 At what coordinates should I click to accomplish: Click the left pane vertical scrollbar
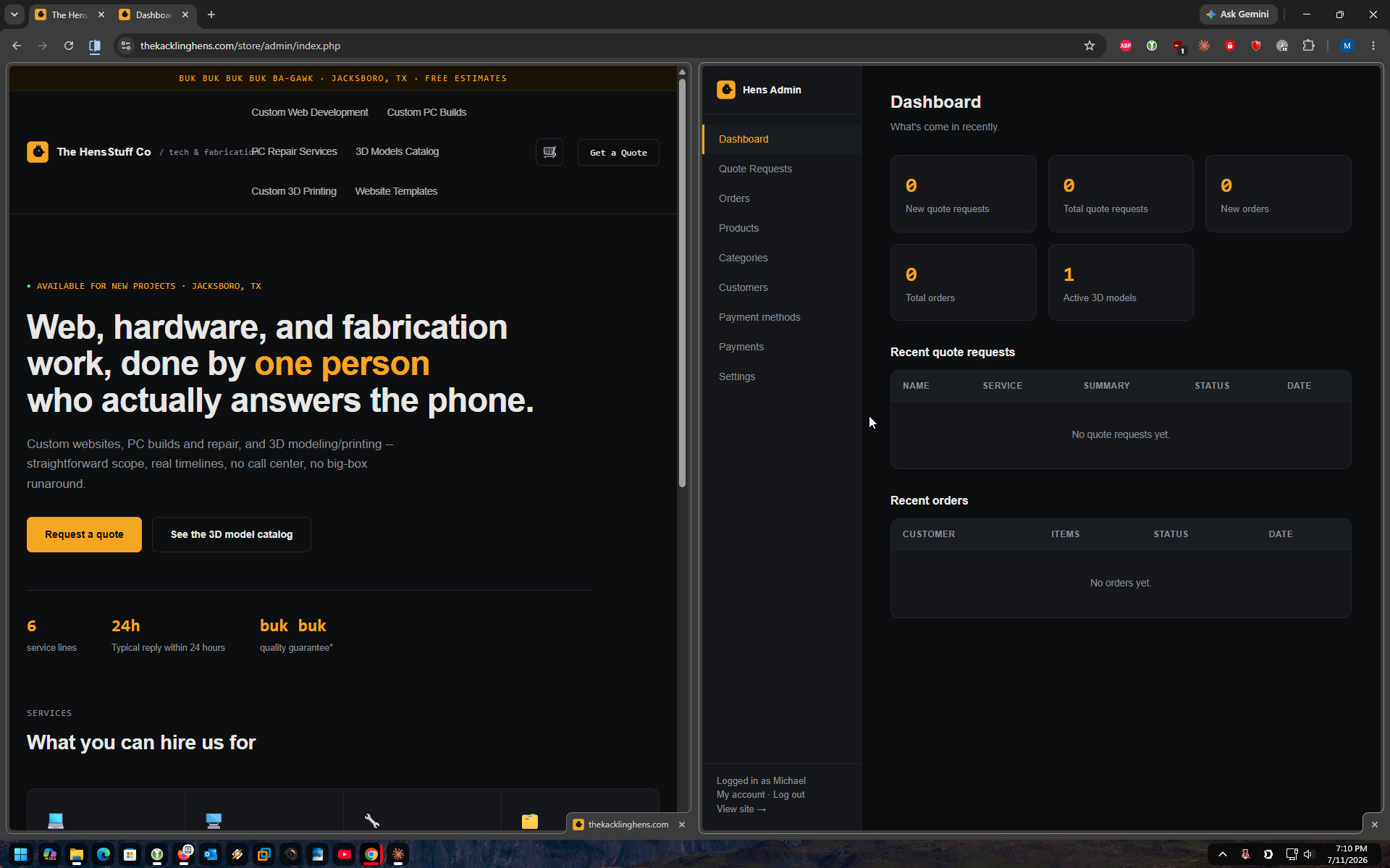click(x=682, y=282)
